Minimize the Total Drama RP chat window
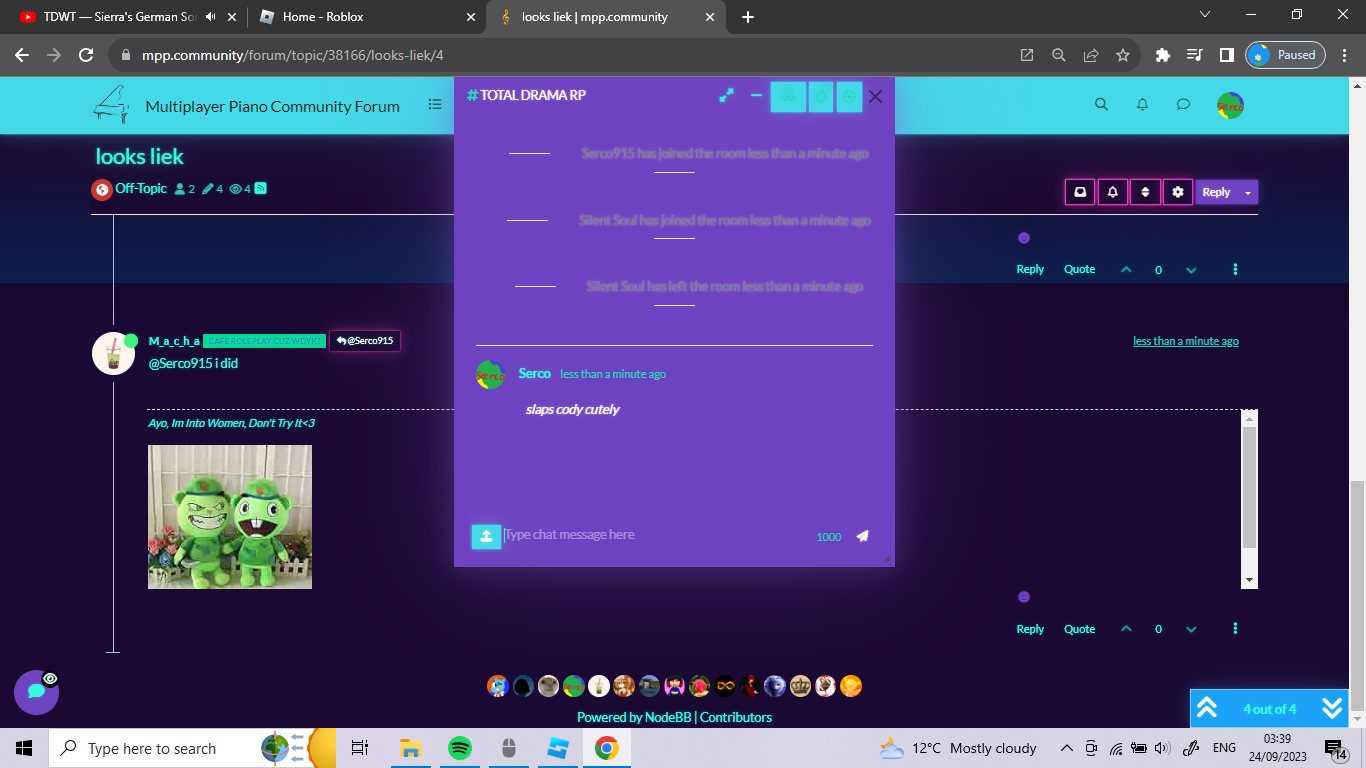Viewport: 1366px width, 768px height. click(x=757, y=95)
